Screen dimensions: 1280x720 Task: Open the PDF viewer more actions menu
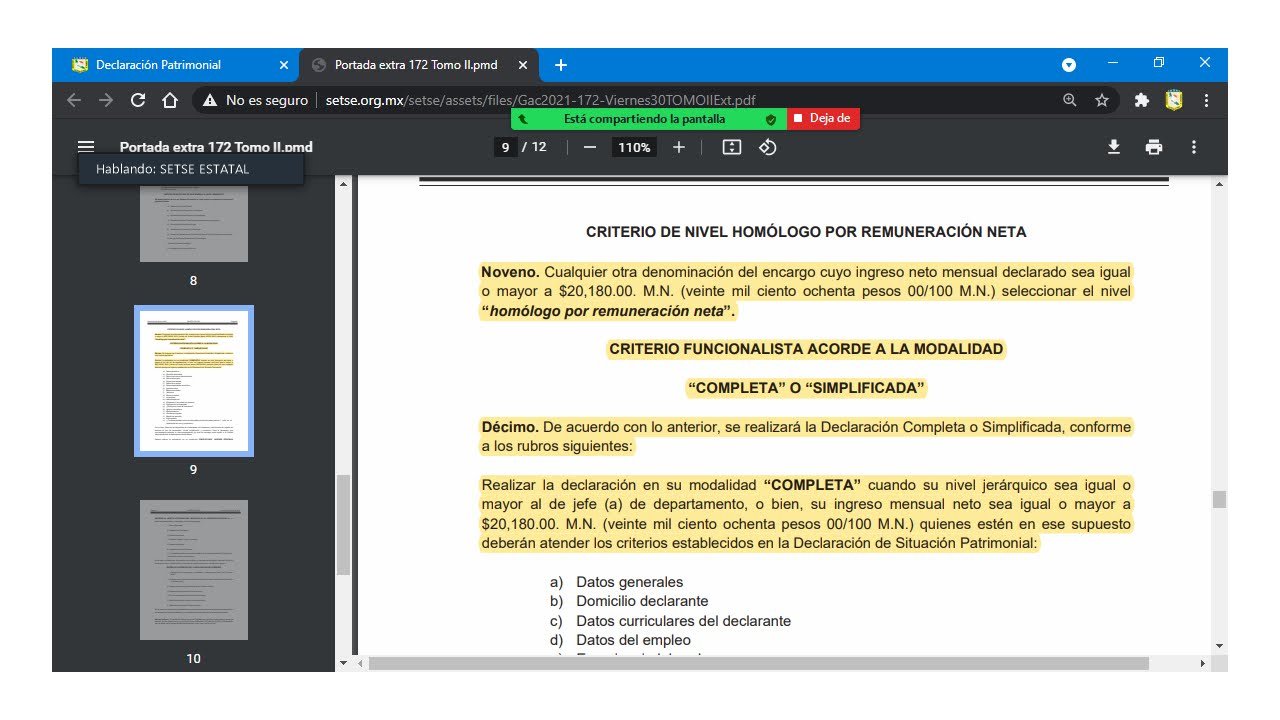tap(1194, 147)
